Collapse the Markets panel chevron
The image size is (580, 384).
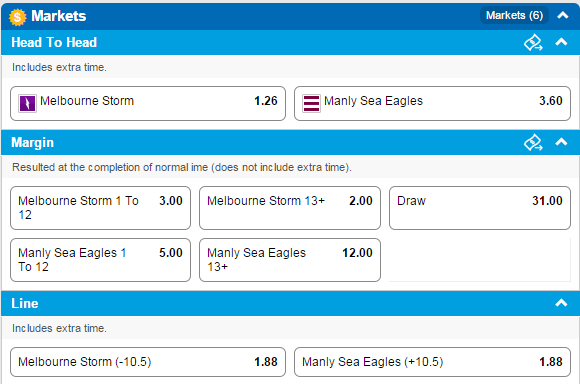click(x=563, y=16)
